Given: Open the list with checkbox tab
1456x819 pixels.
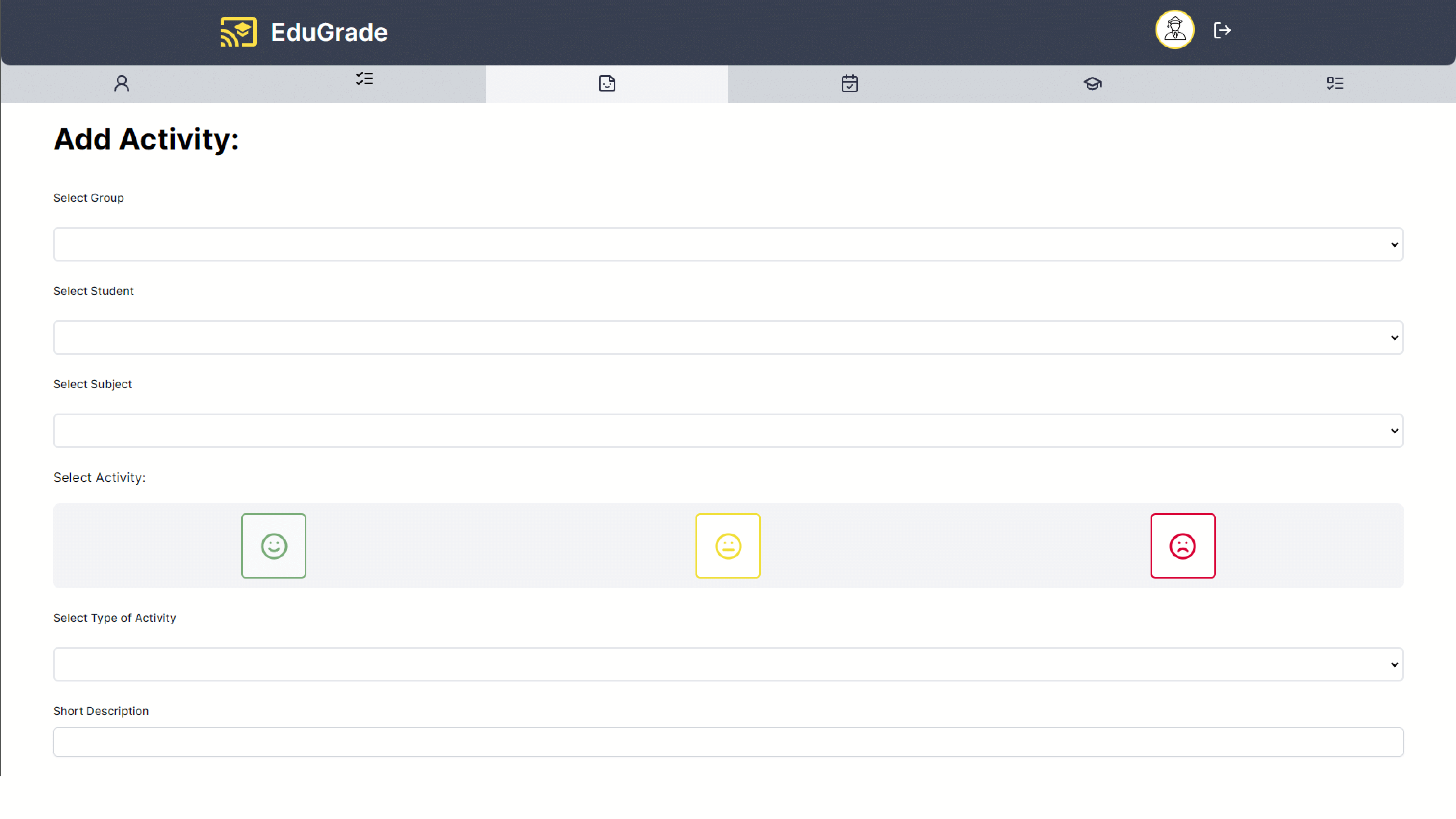Looking at the screenshot, I should pyautogui.click(x=1335, y=84).
